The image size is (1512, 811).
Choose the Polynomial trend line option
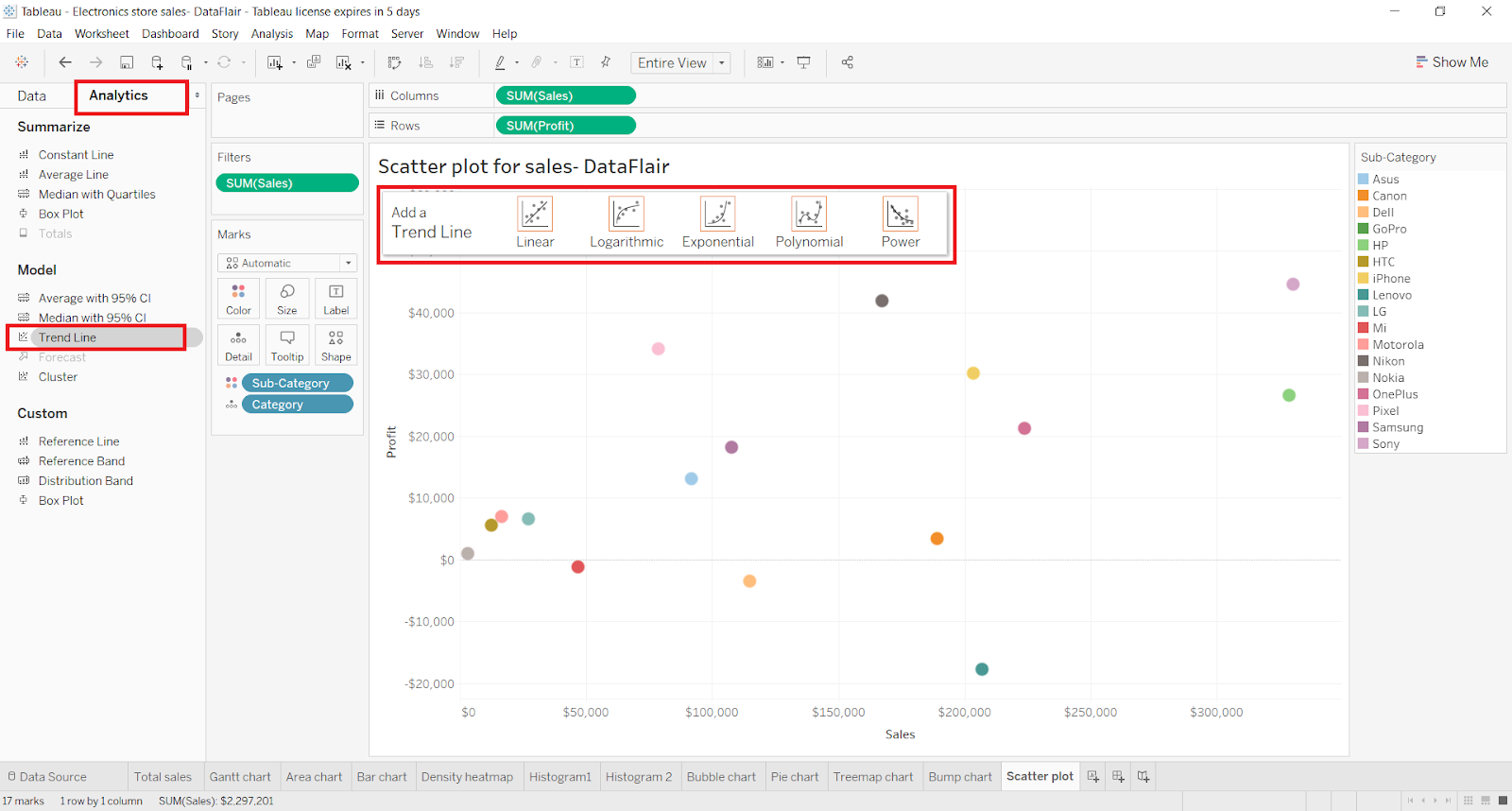pyautogui.click(x=809, y=223)
